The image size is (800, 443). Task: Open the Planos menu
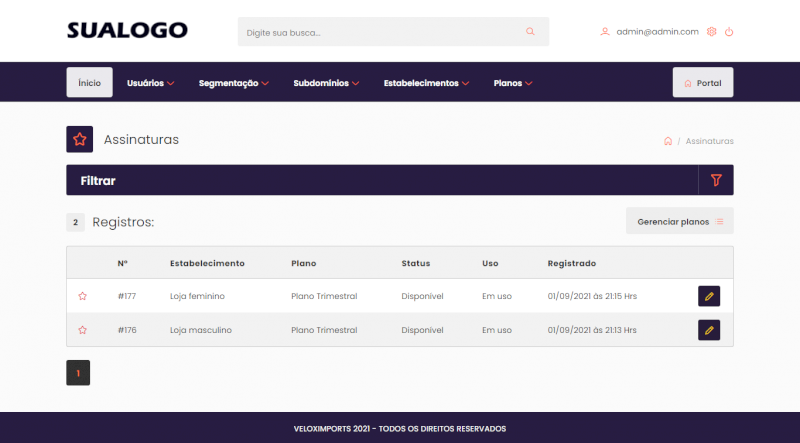pyautogui.click(x=513, y=83)
